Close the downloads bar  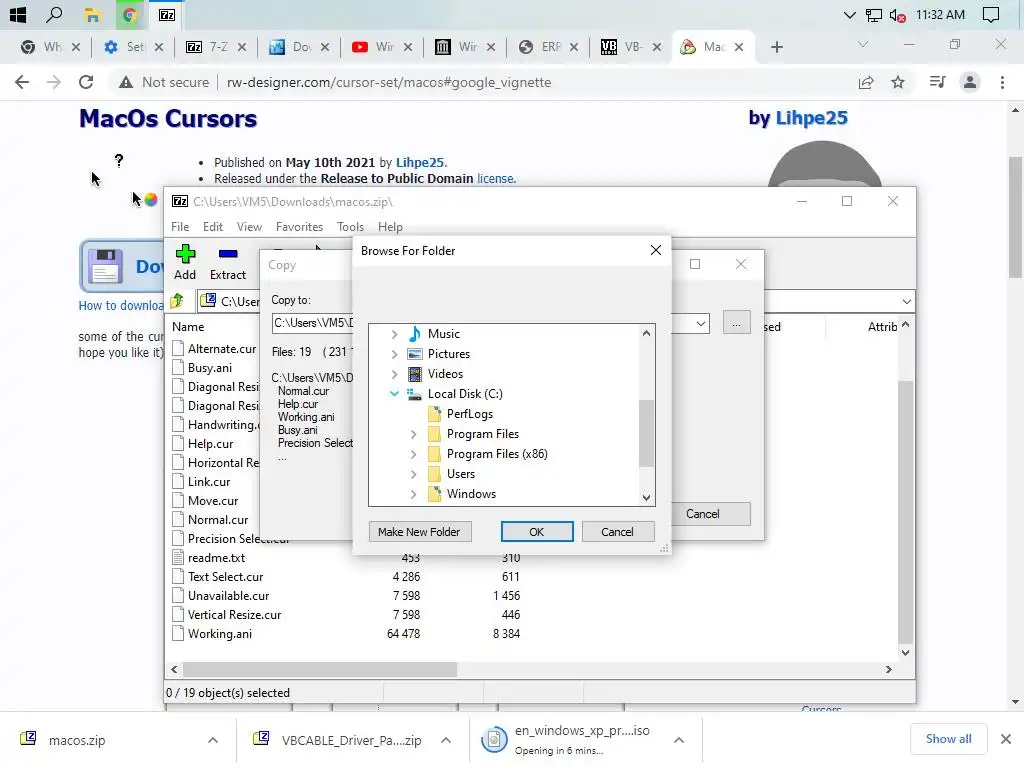[x=1006, y=739]
